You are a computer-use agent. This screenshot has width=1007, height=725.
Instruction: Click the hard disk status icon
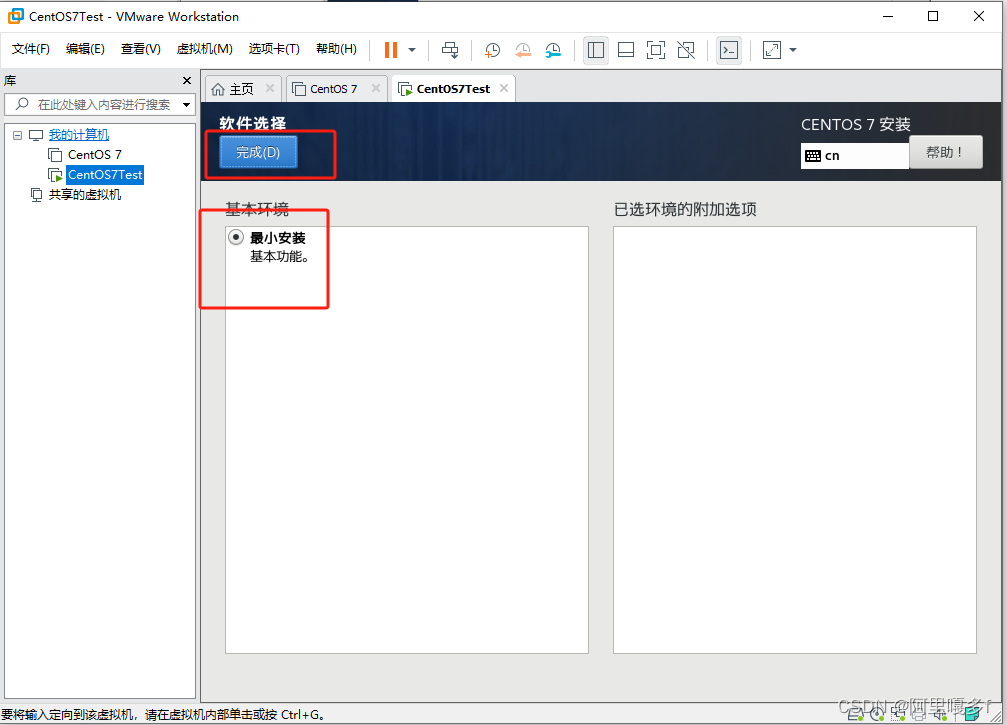(855, 714)
